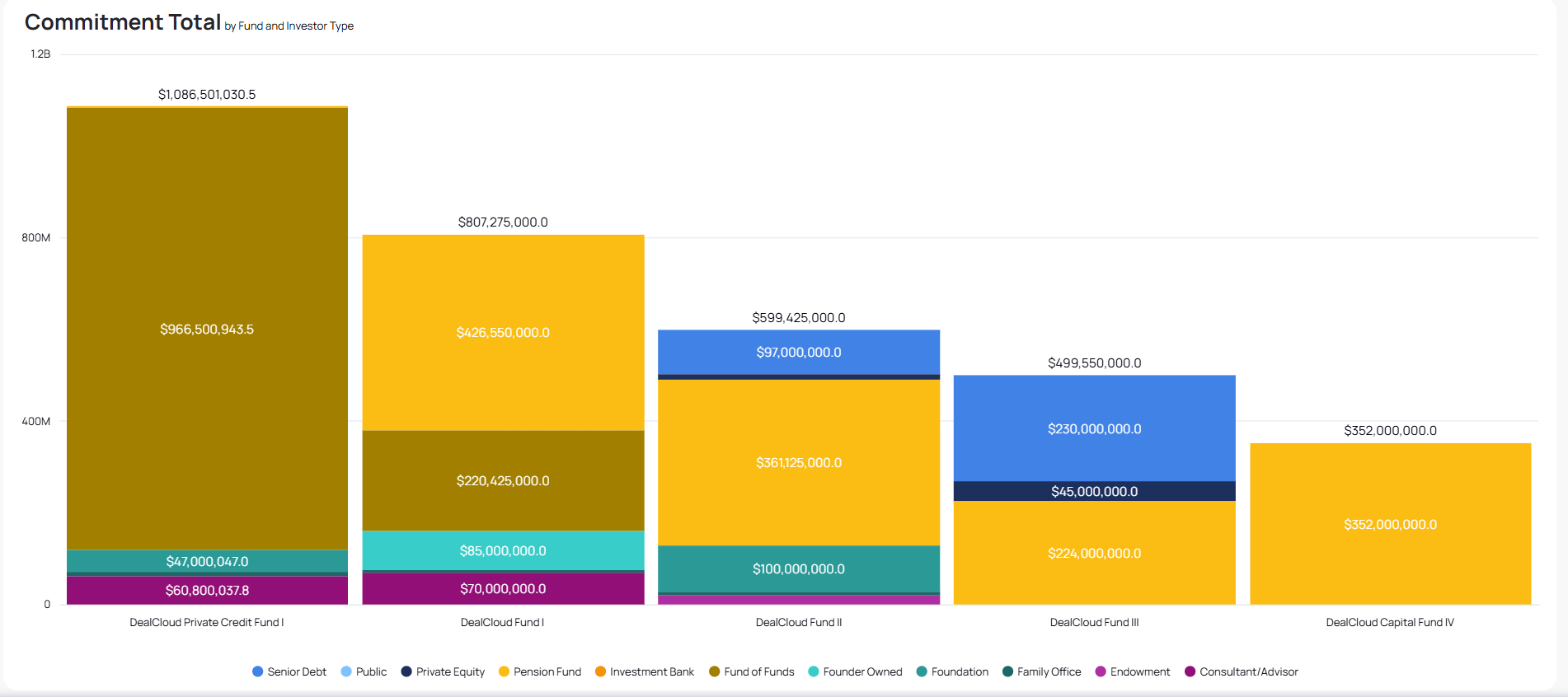
Task: Select Investment Bank in the legend
Action: tap(645, 671)
